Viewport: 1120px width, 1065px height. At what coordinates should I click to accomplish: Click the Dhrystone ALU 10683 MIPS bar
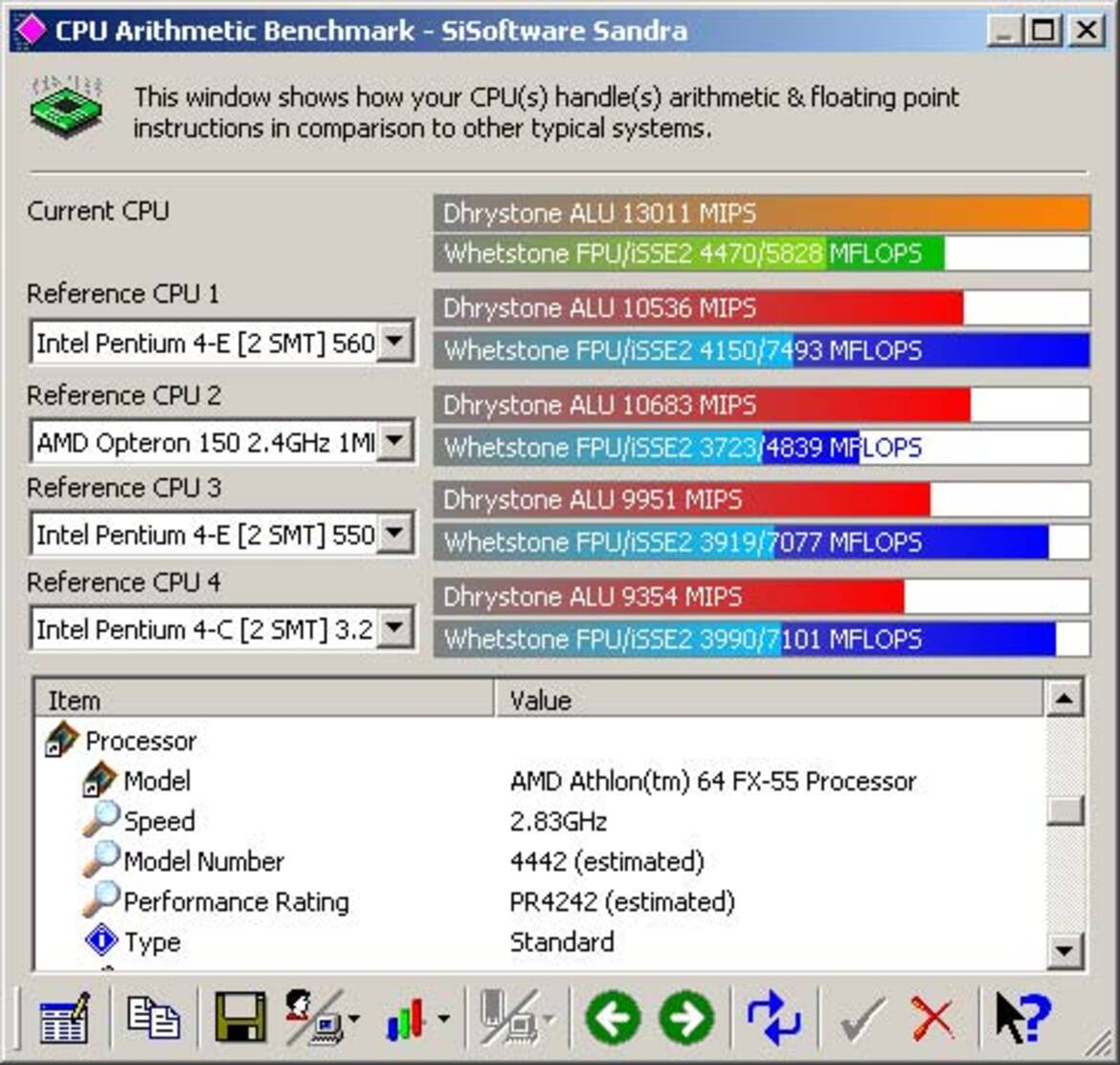coord(761,405)
